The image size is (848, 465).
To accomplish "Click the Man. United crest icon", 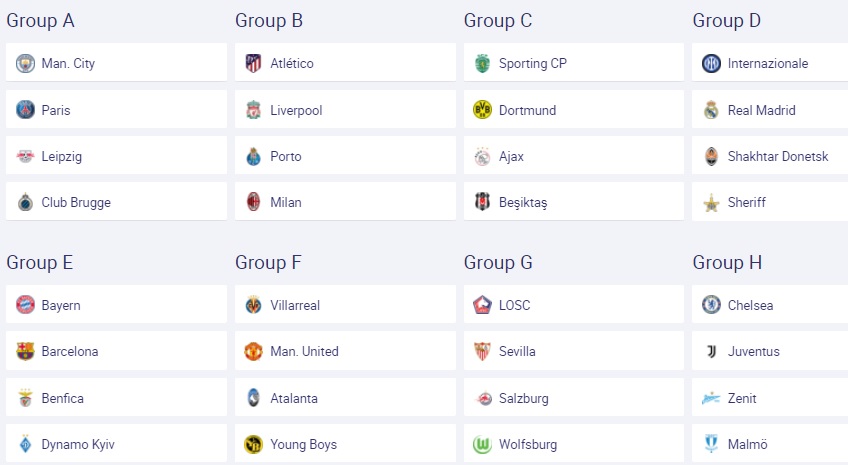I will pyautogui.click(x=254, y=352).
